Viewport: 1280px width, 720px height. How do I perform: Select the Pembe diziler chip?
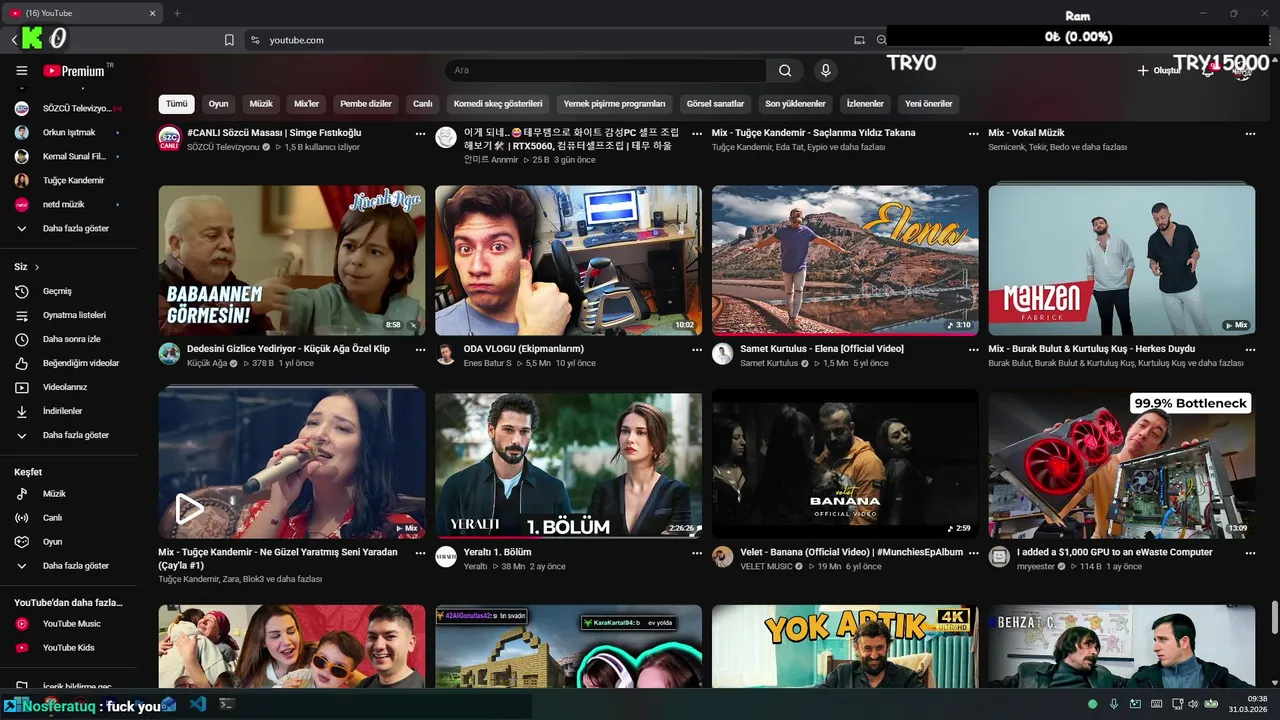click(366, 104)
